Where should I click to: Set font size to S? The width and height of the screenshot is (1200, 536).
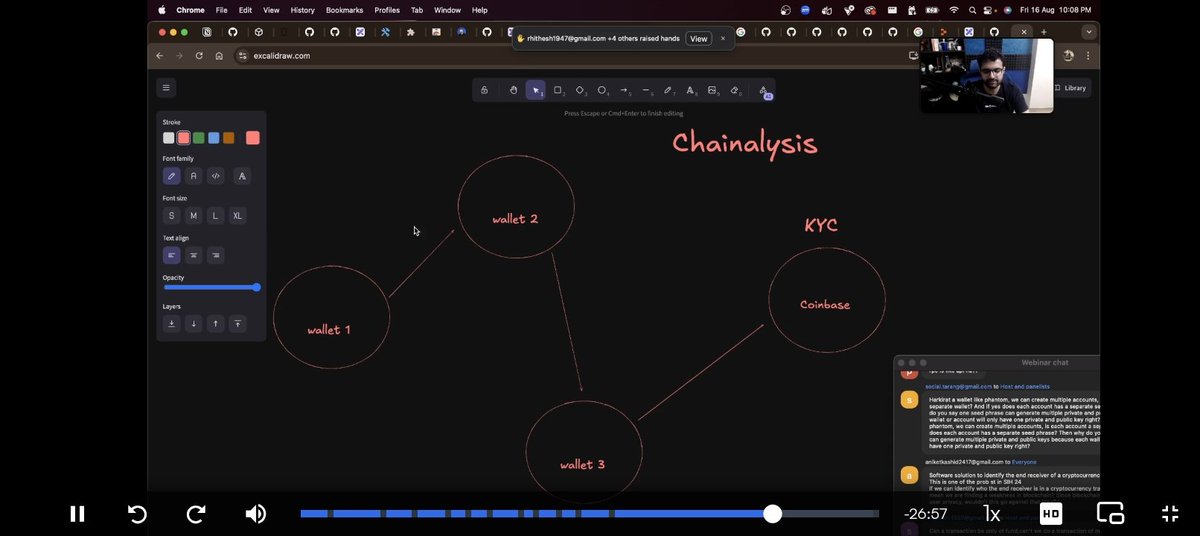[171, 216]
